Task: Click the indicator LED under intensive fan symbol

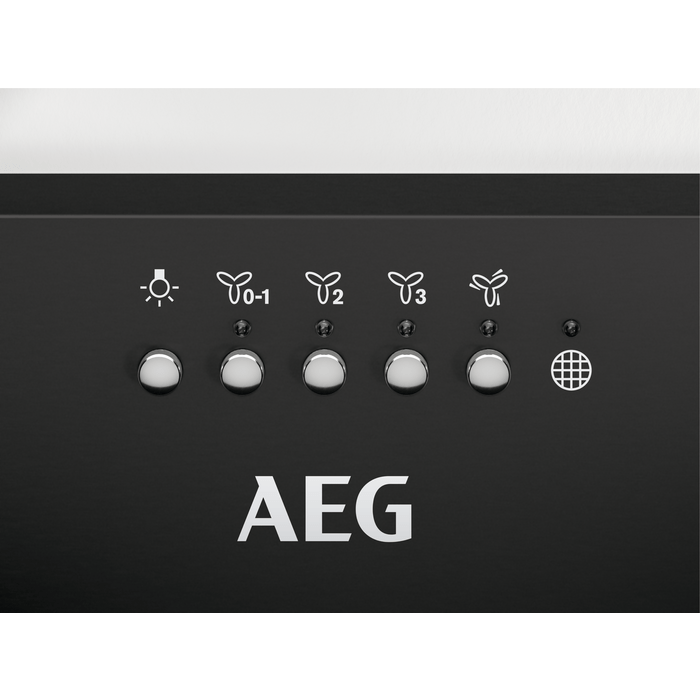Action: pos(488,328)
